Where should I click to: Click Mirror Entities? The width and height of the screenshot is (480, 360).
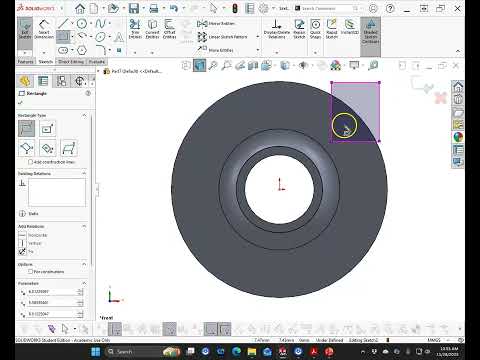216,24
